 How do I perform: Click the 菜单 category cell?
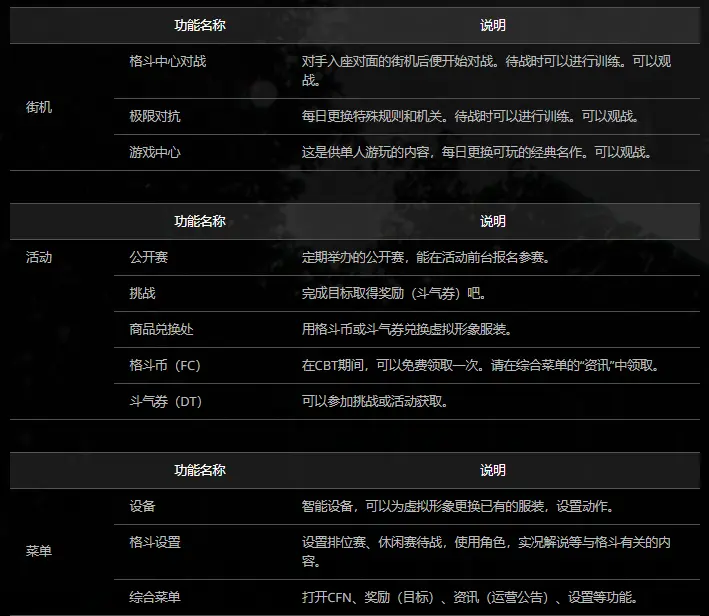point(39,551)
